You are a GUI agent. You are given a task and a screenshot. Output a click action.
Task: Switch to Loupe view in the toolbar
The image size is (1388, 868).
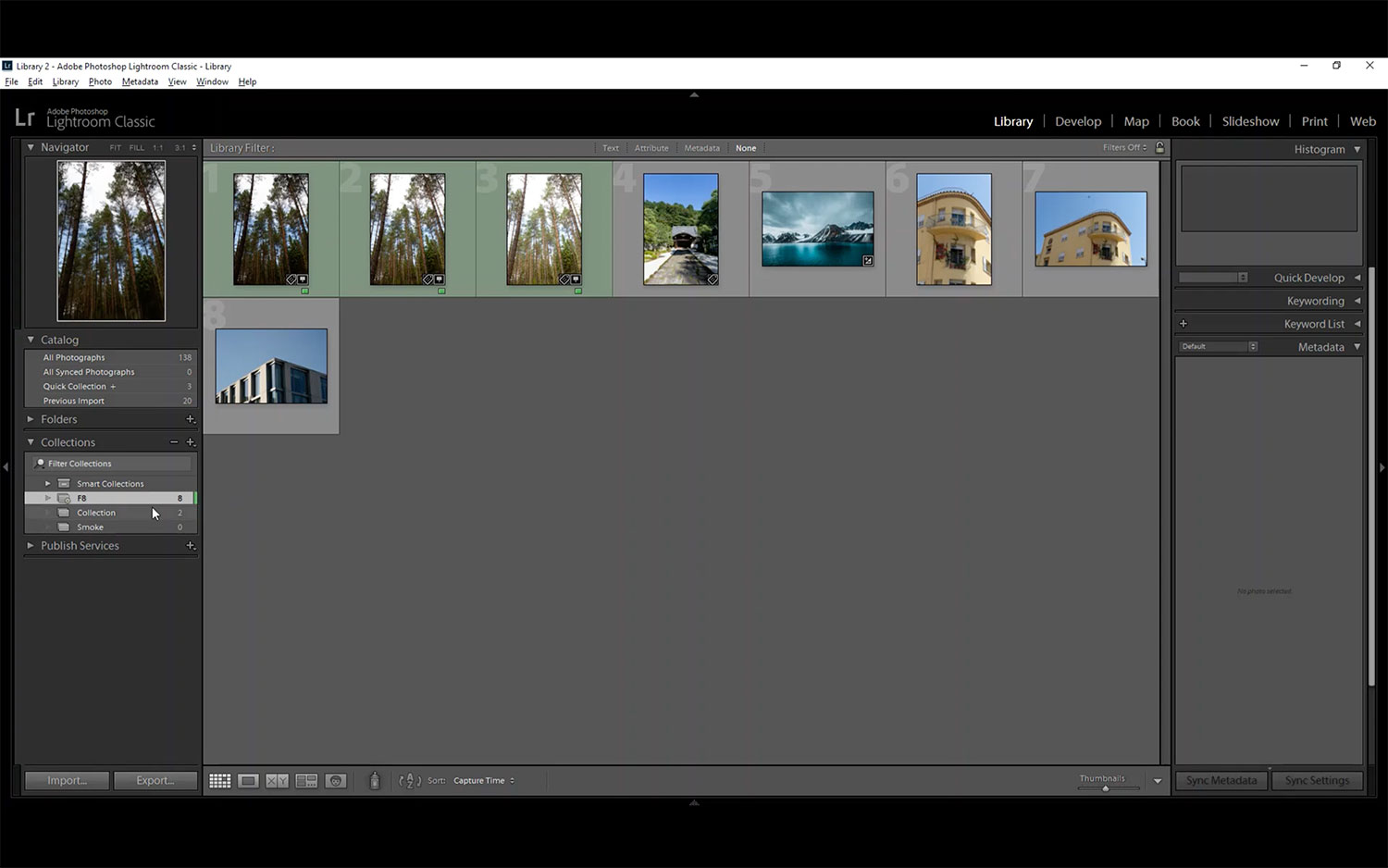pos(248,781)
